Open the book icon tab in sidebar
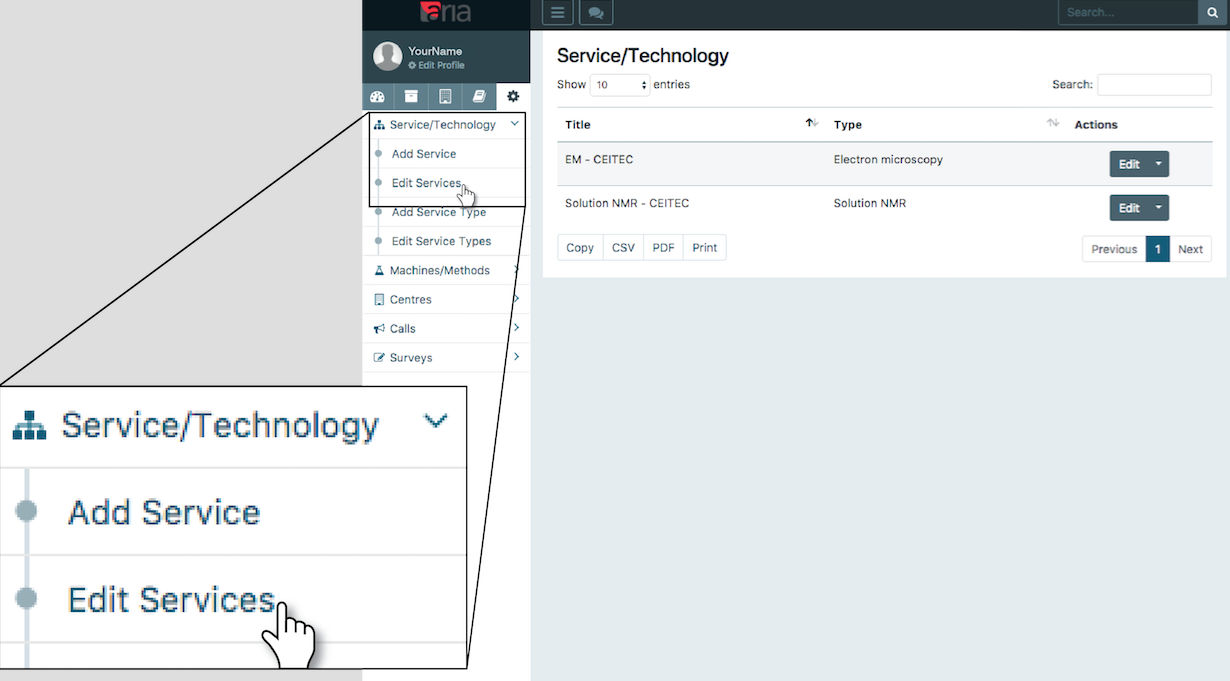The height and width of the screenshot is (681, 1230). (x=479, y=97)
